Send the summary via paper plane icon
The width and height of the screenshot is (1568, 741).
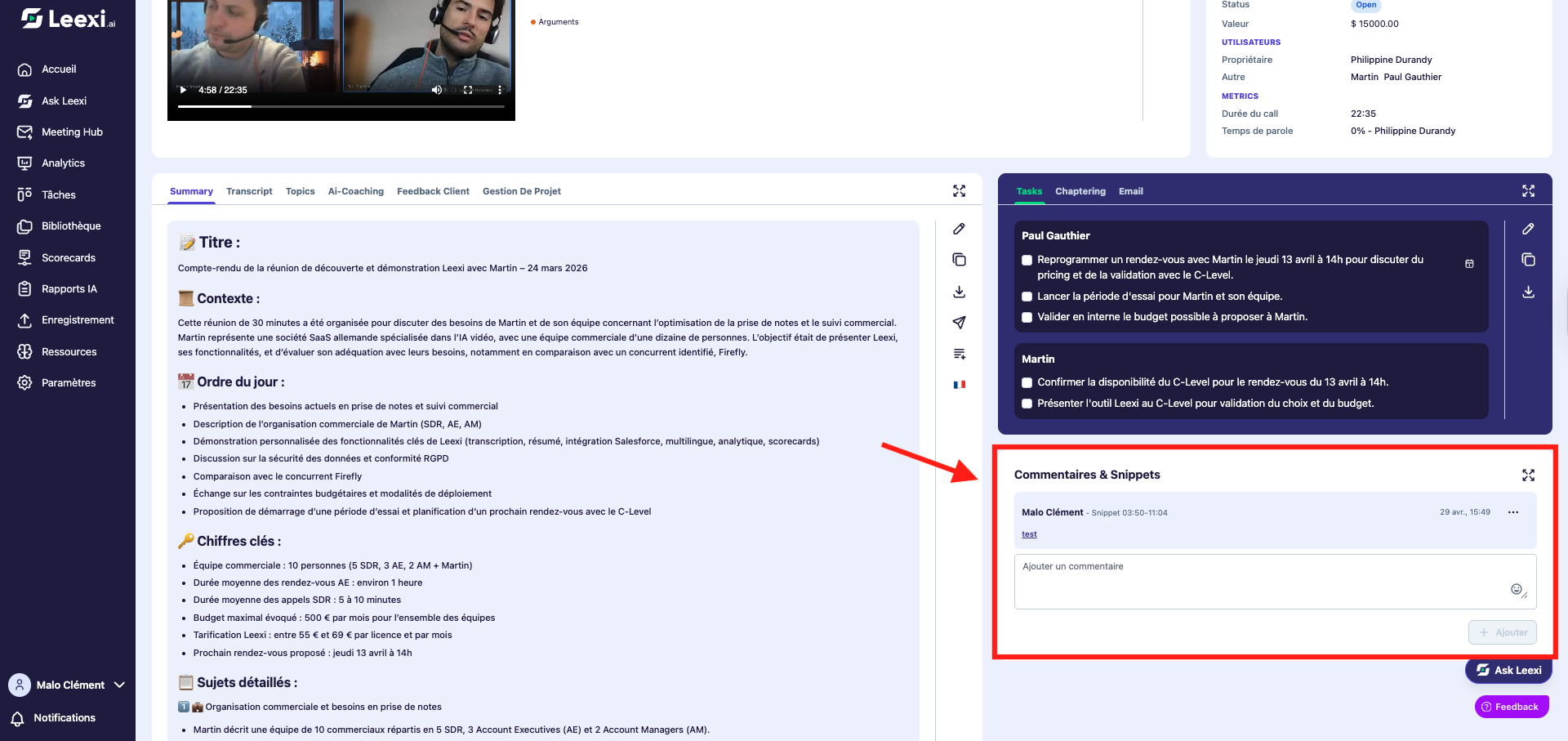click(959, 323)
